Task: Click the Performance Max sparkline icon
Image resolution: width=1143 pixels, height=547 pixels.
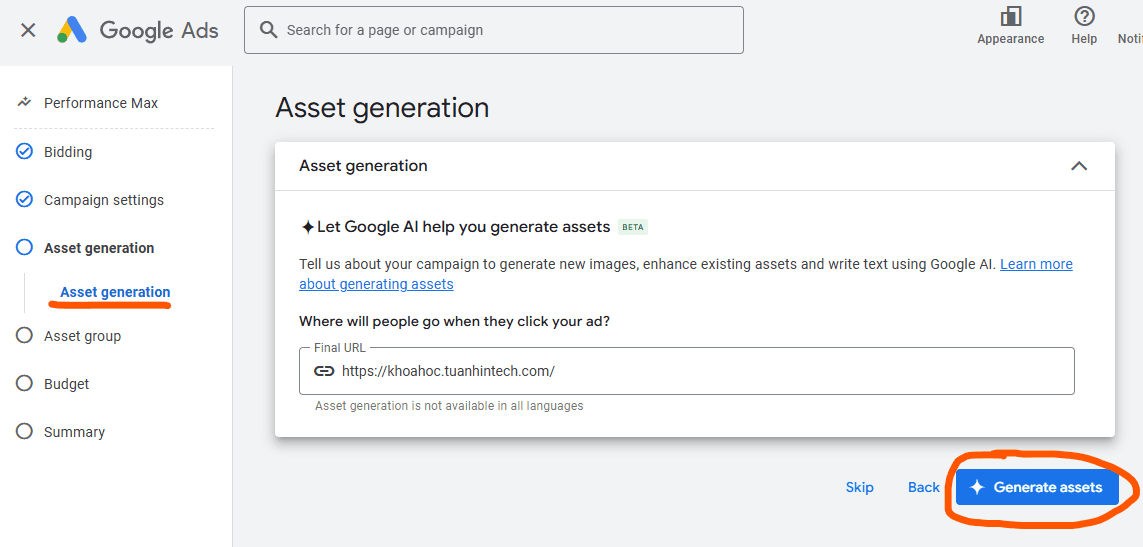Action: [24, 103]
